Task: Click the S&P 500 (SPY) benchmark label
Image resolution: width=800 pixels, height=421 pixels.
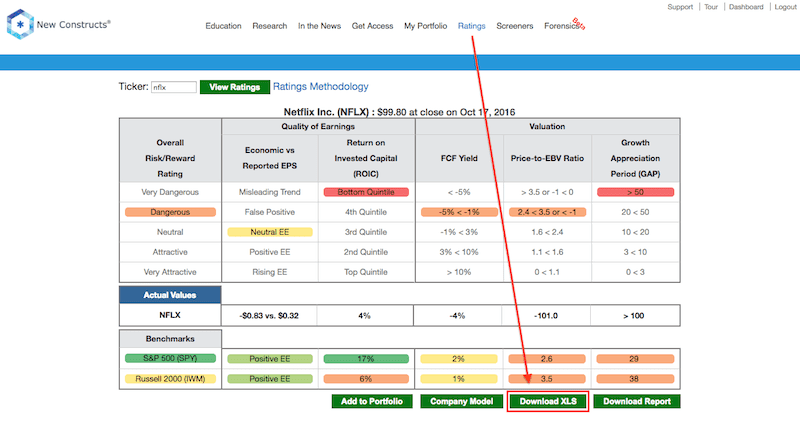Action: coord(170,359)
